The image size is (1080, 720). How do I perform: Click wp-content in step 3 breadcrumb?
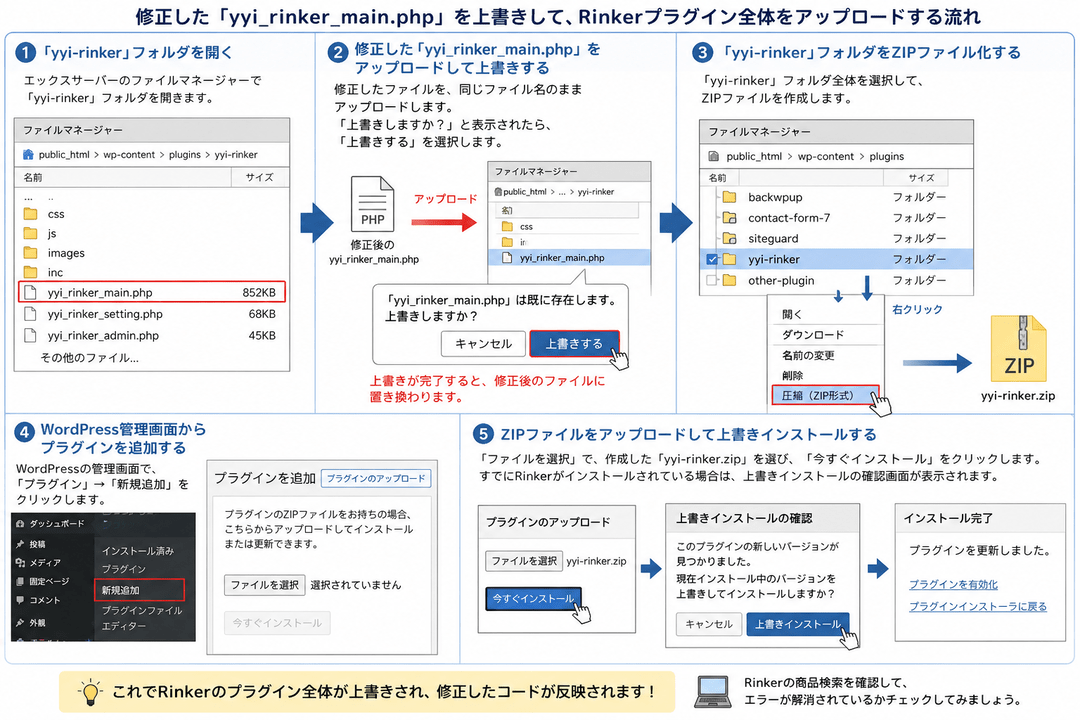point(825,156)
